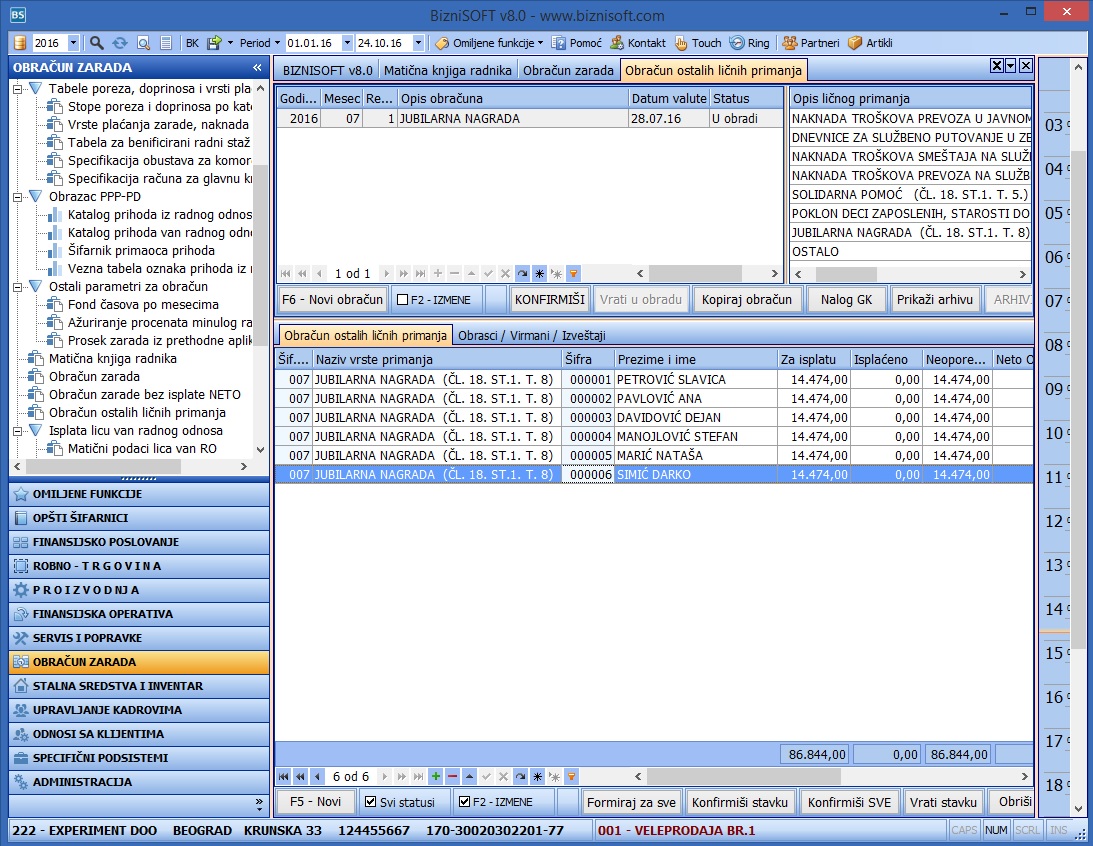Click the Kontakt toolbar icon

(618, 43)
